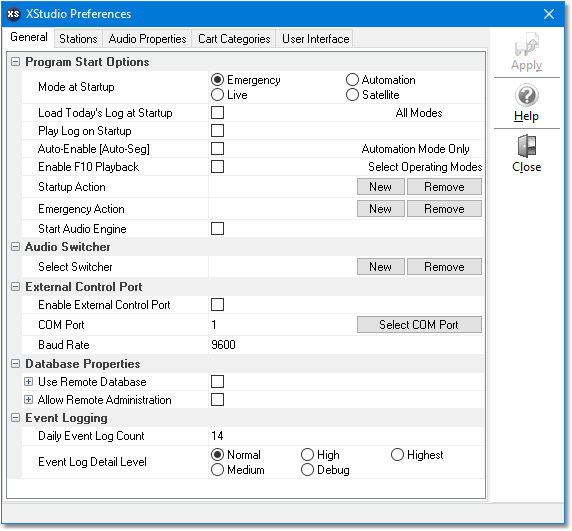Click the Close door icon
Viewport: 572px width, 531px height.
point(526,154)
